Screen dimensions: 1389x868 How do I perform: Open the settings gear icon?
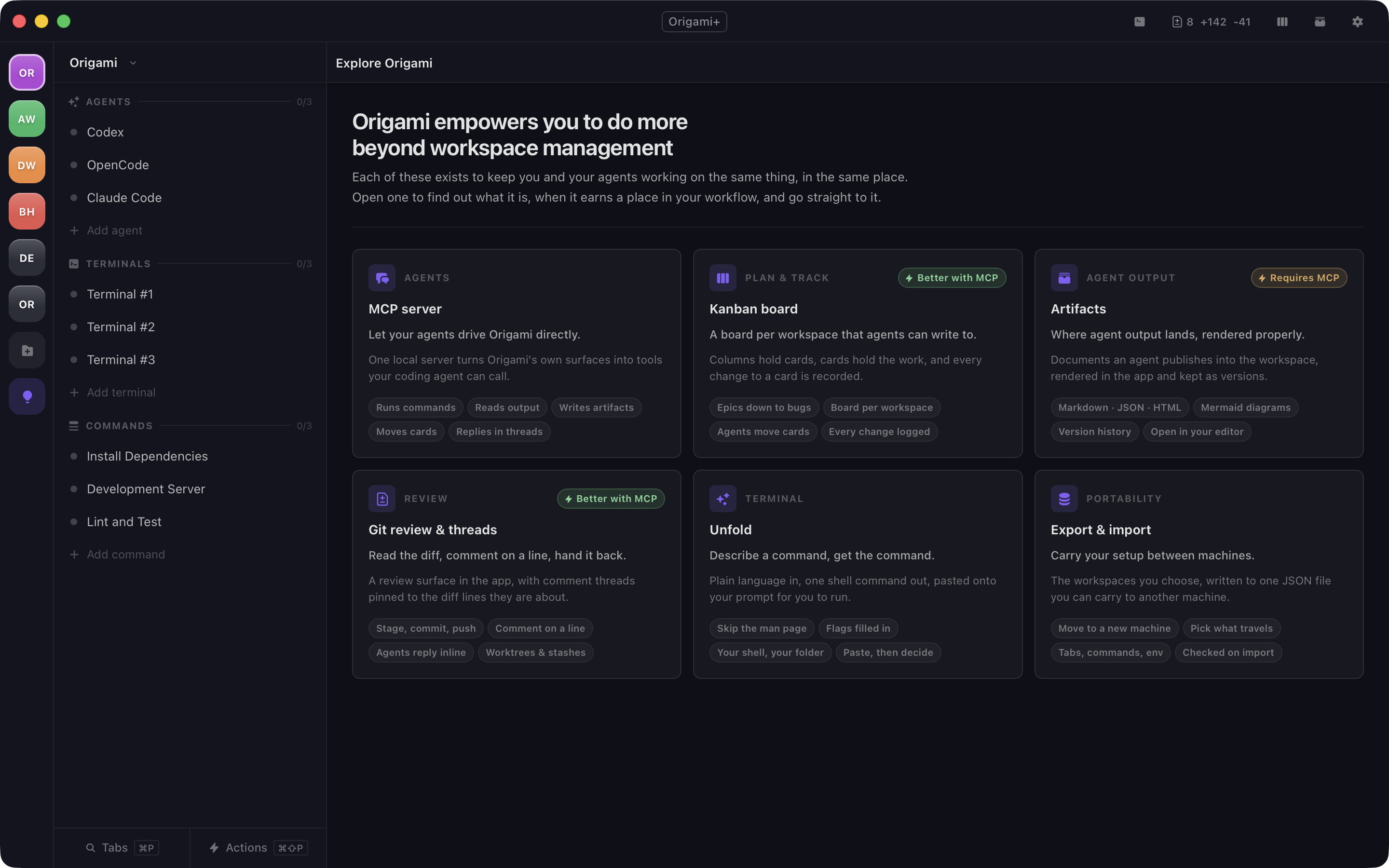1358,22
